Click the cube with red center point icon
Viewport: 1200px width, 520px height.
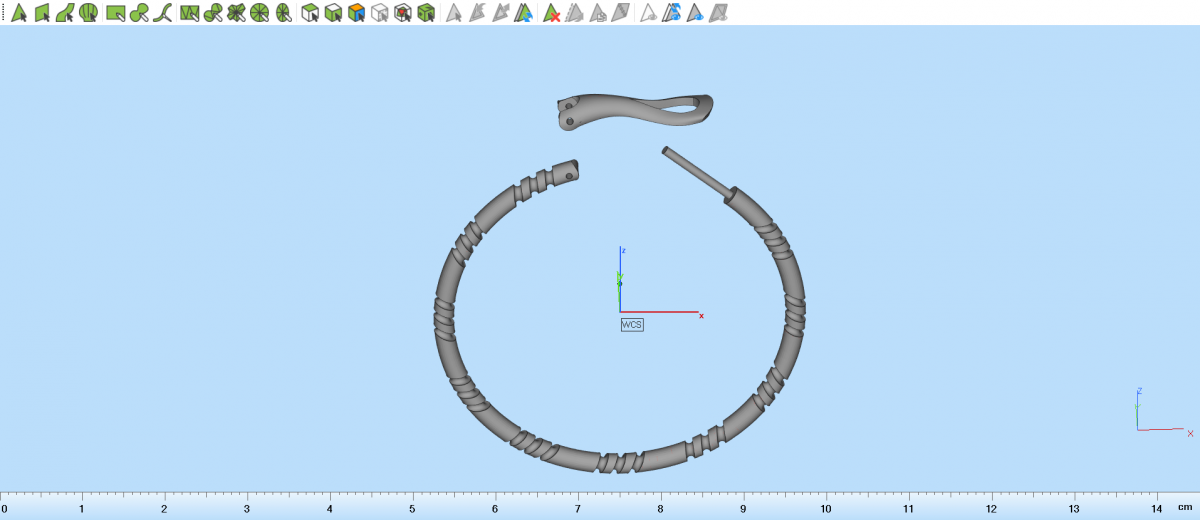pos(403,13)
